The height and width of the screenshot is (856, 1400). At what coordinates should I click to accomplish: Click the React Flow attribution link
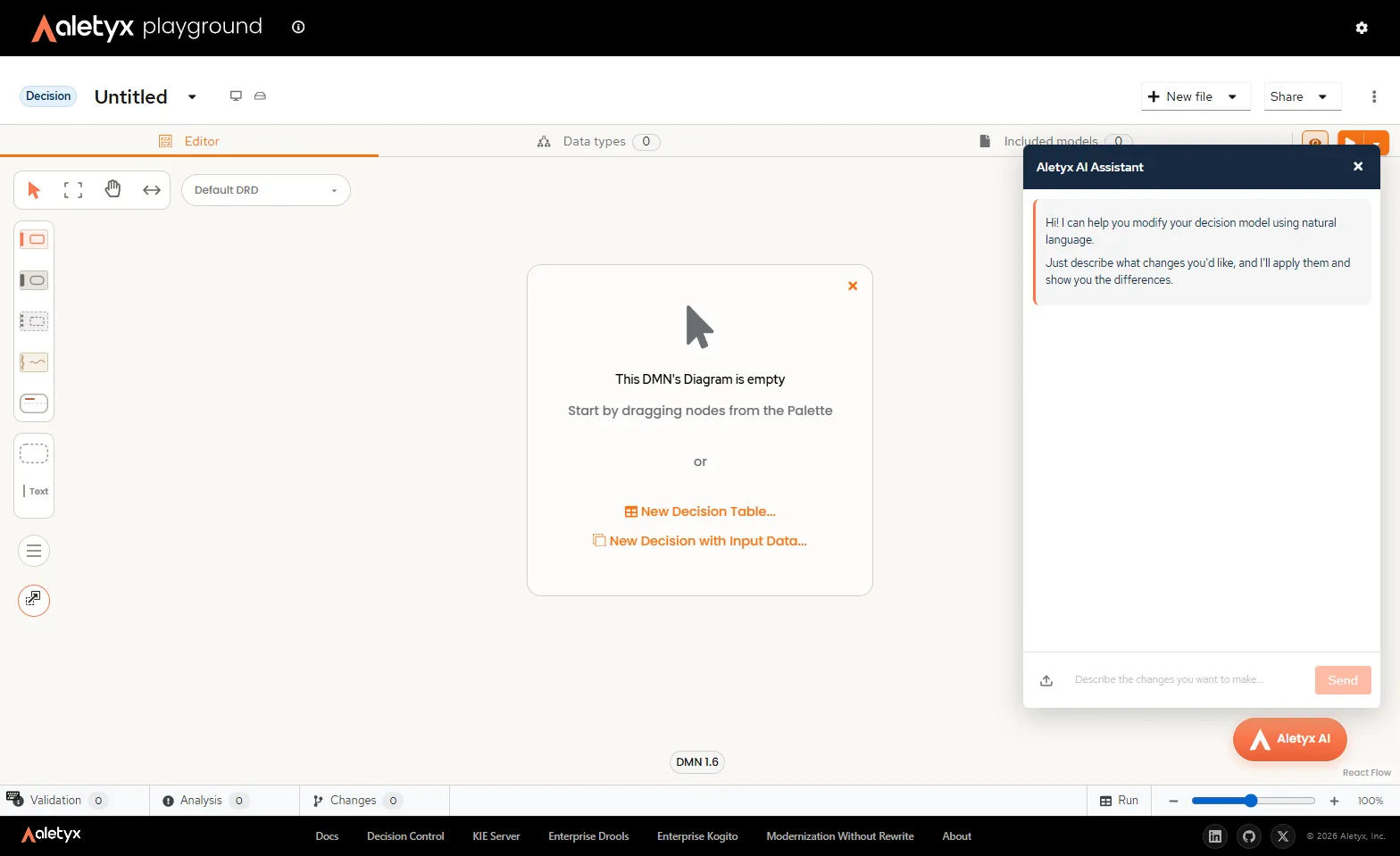[1366, 773]
